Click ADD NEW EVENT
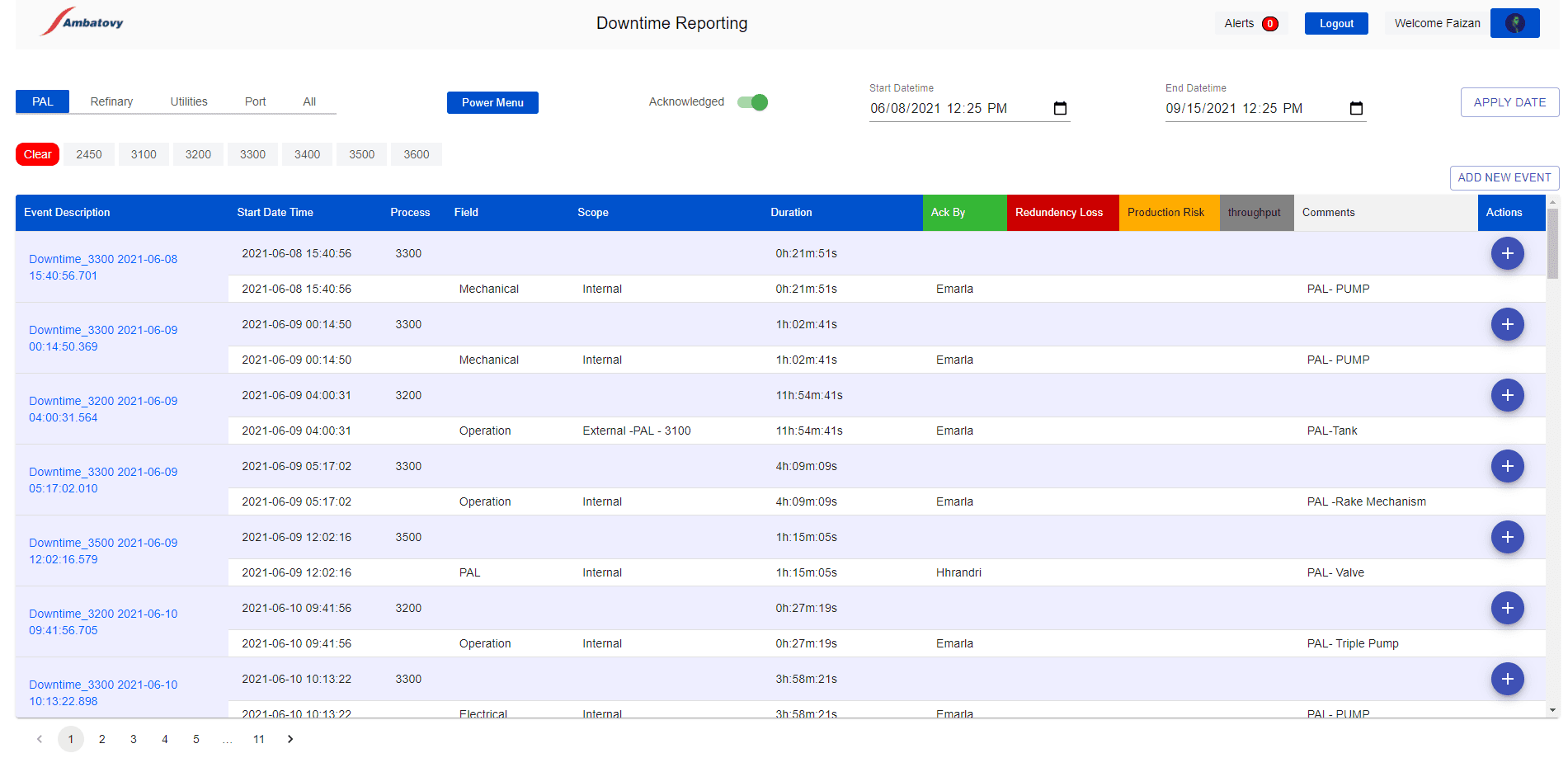This screenshot has width=1568, height=772. tap(1503, 177)
